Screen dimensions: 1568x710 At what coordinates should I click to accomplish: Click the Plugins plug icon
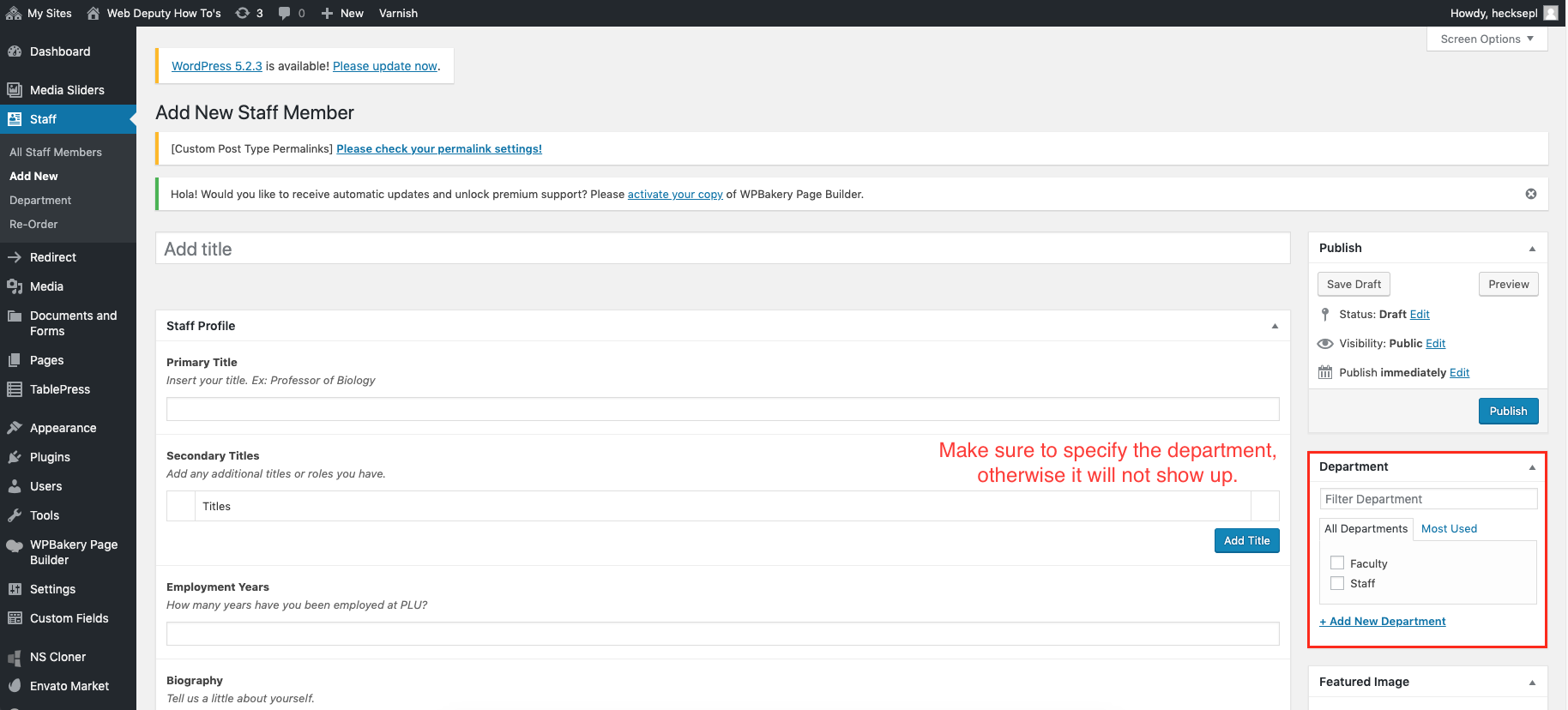coord(15,457)
